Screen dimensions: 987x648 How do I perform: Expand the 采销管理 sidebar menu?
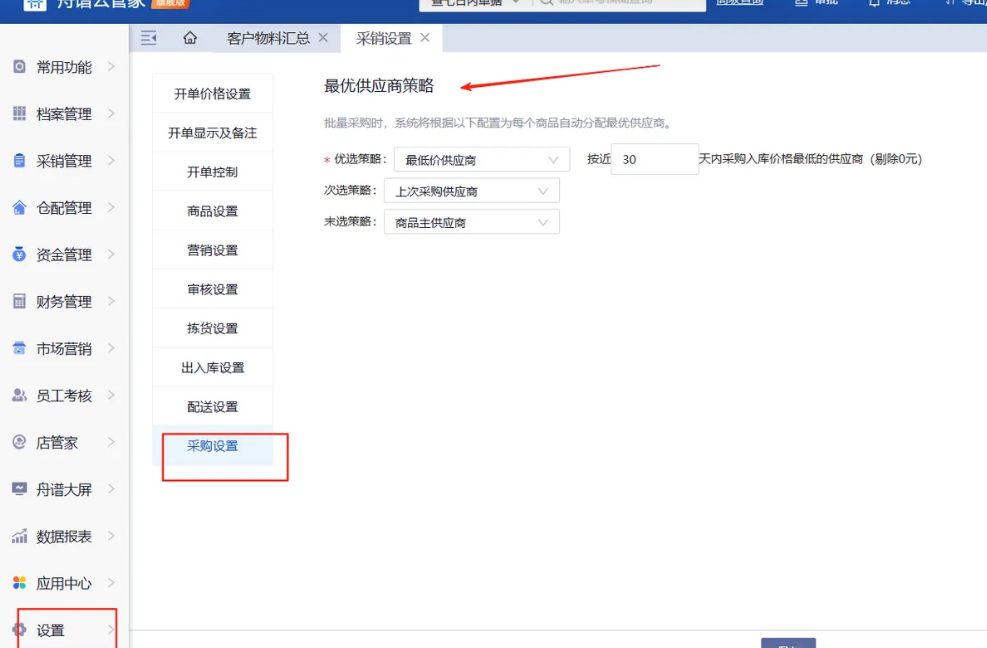64,161
